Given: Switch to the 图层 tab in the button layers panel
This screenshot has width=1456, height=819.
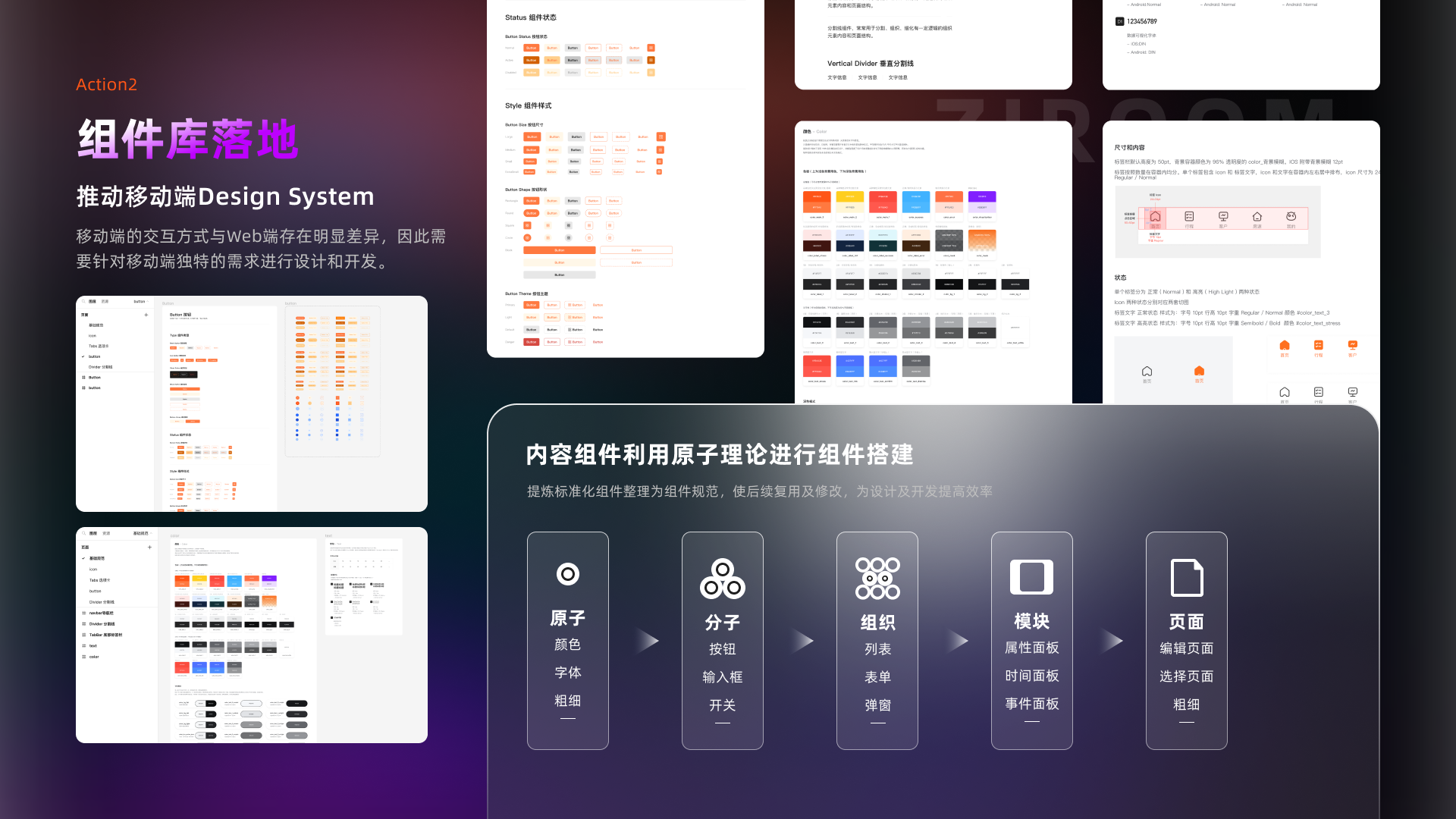Looking at the screenshot, I should (x=93, y=301).
